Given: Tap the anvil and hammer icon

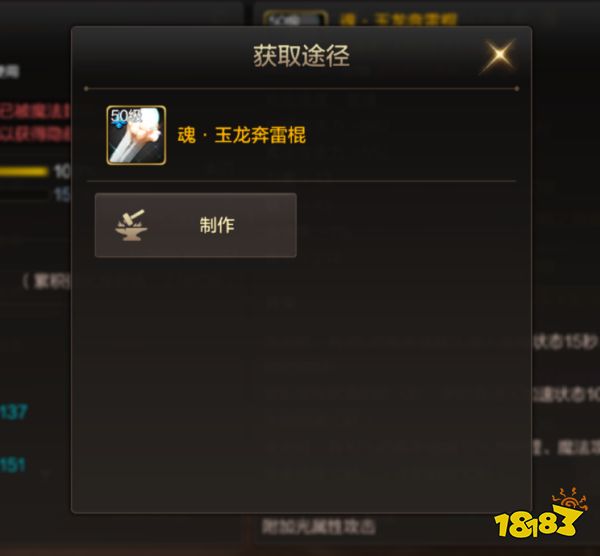Looking at the screenshot, I should coord(131,225).
